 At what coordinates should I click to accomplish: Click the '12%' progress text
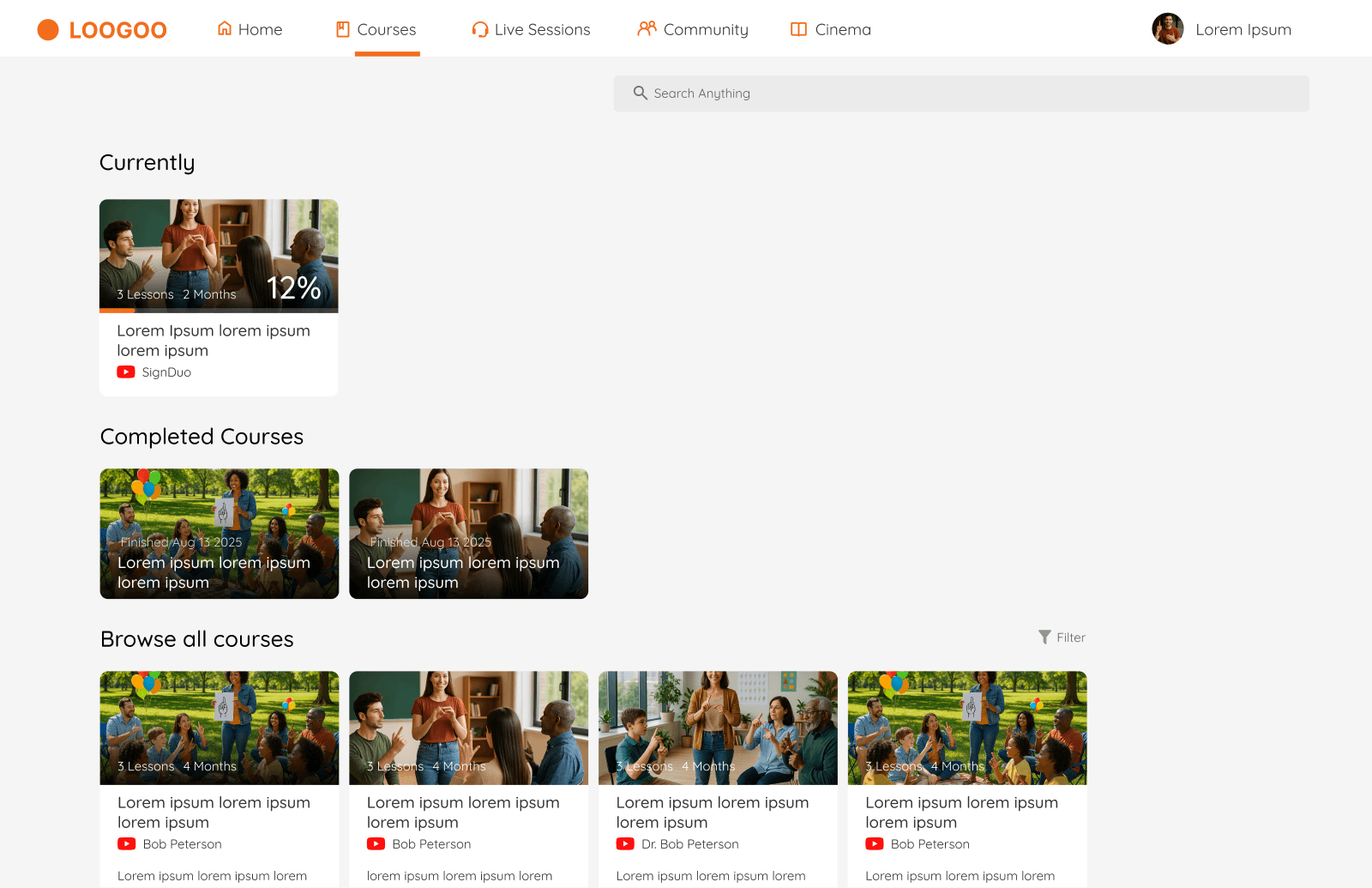click(x=294, y=288)
